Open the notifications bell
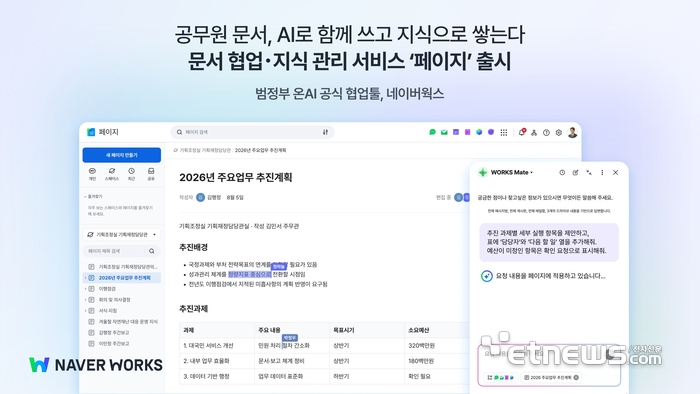The height and width of the screenshot is (394, 700). 521,132
